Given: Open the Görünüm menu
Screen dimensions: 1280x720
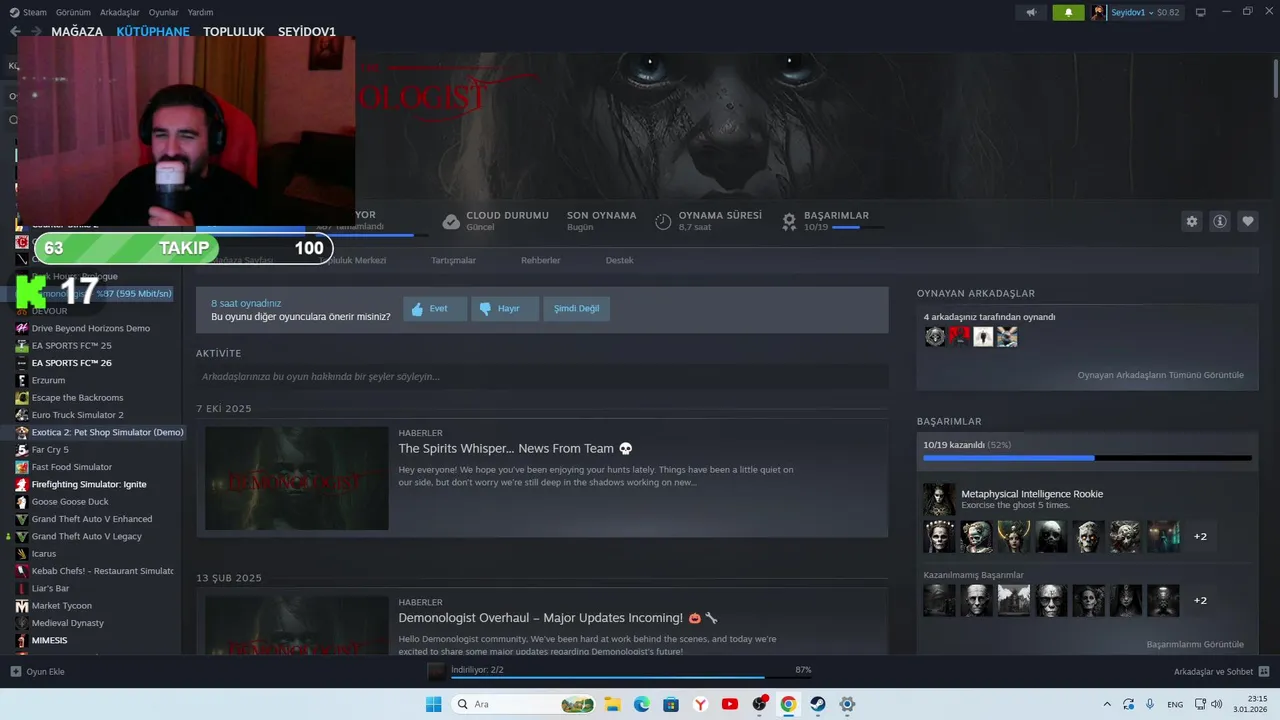Looking at the screenshot, I should (74, 12).
